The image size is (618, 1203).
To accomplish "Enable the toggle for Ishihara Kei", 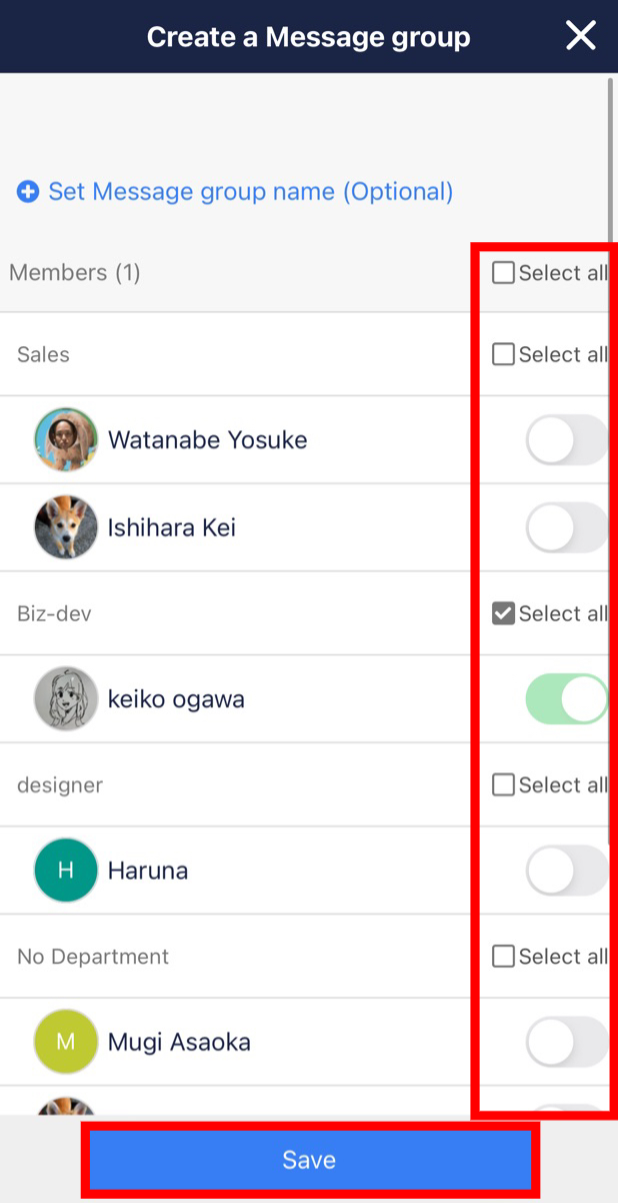I will click(567, 527).
